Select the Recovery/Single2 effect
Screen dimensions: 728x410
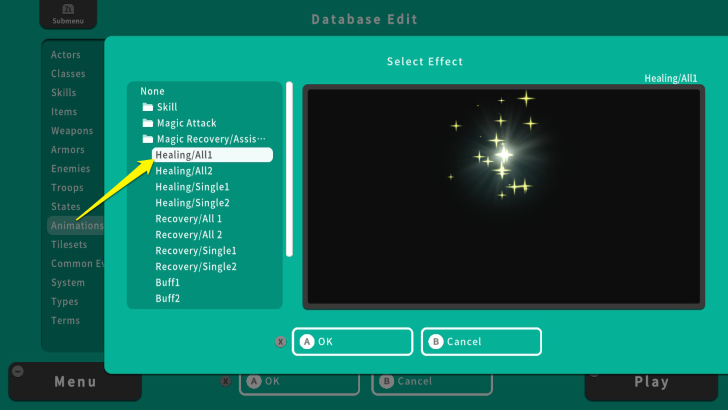pos(196,267)
